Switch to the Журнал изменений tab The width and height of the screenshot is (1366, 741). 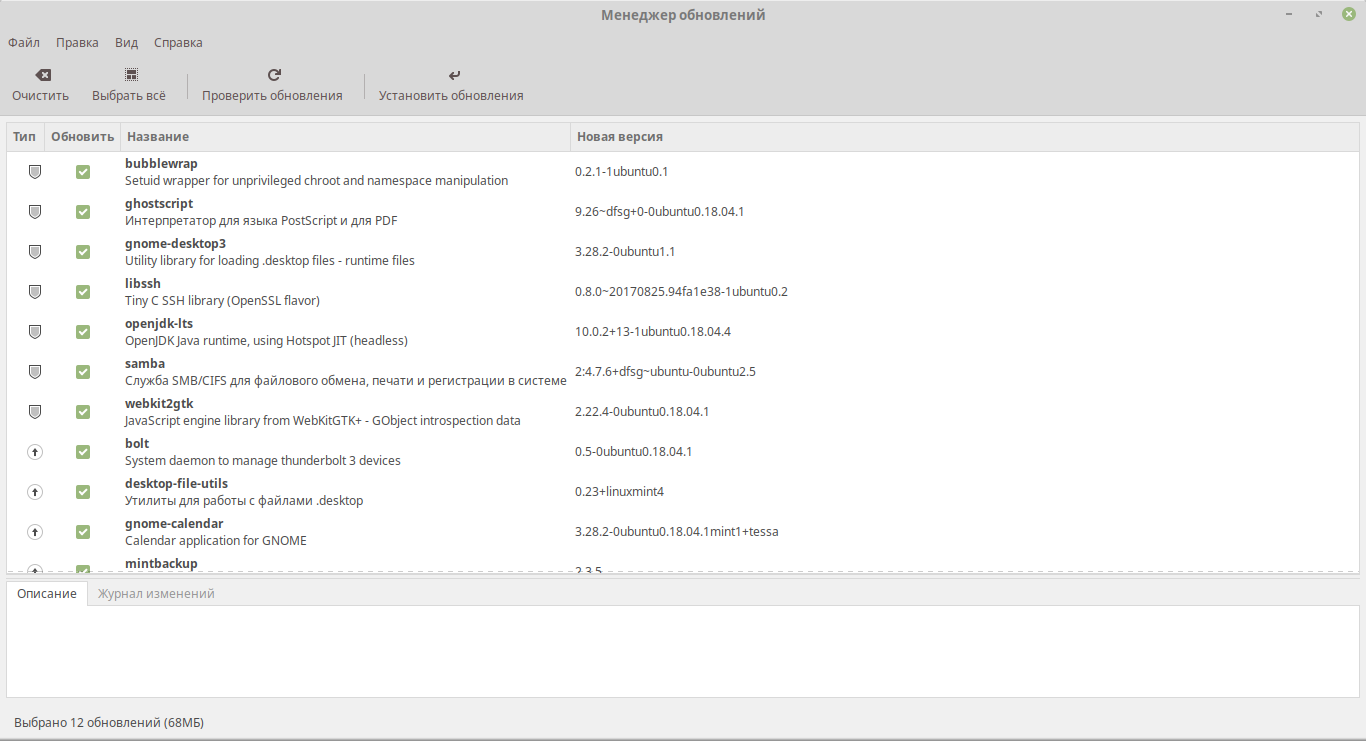click(154, 593)
